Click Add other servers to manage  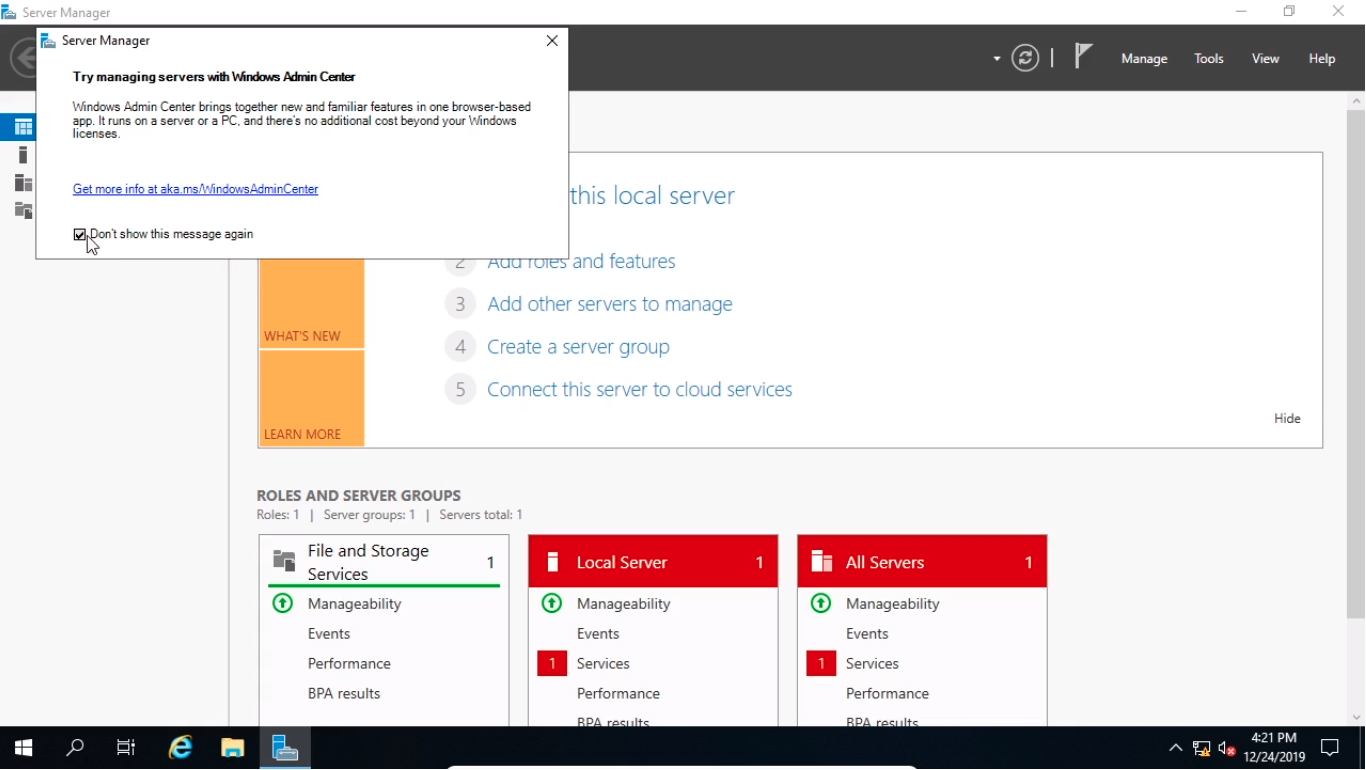point(609,304)
